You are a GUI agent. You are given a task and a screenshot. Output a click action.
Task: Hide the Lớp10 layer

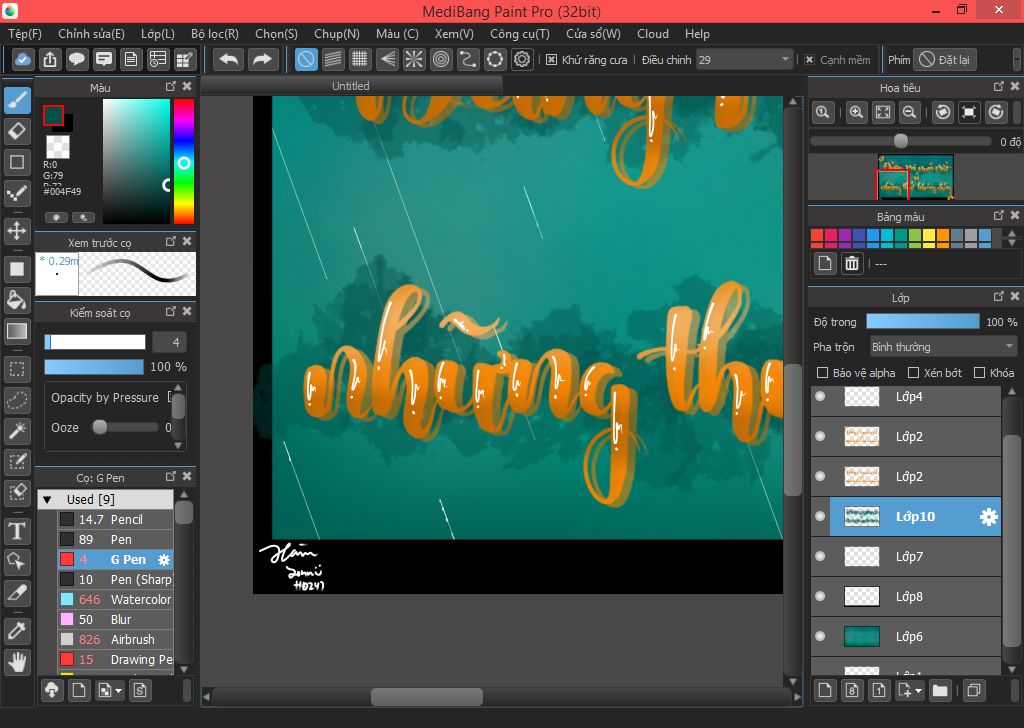tap(820, 516)
